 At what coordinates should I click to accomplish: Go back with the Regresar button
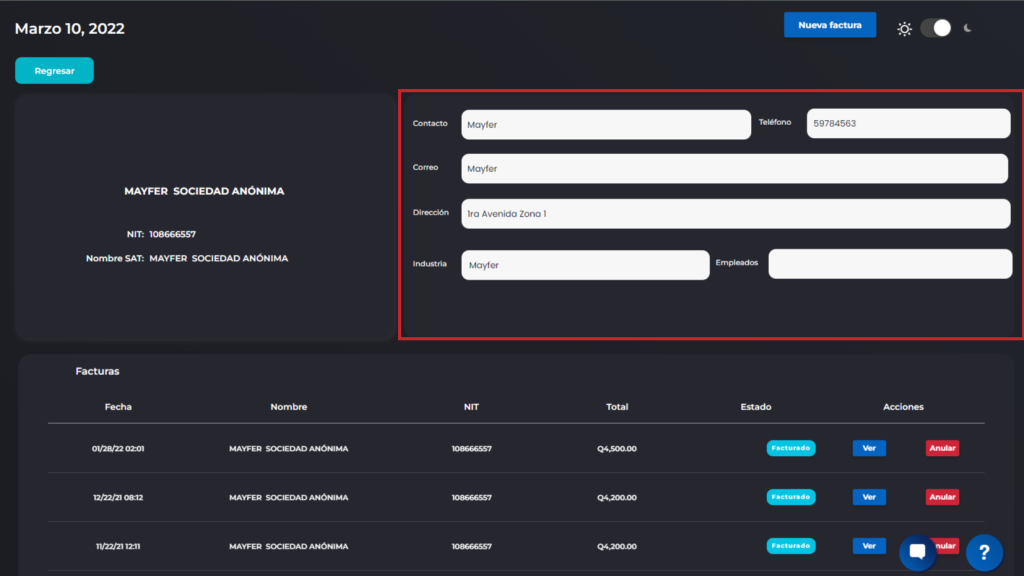(x=54, y=71)
